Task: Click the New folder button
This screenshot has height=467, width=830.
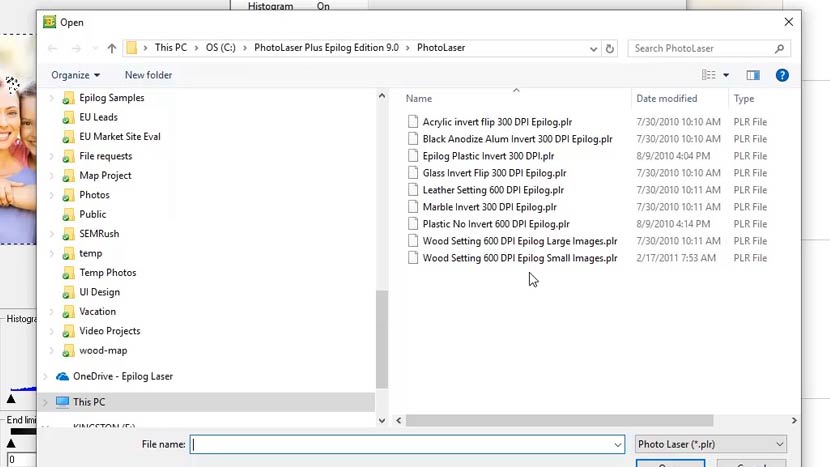Action: (148, 75)
